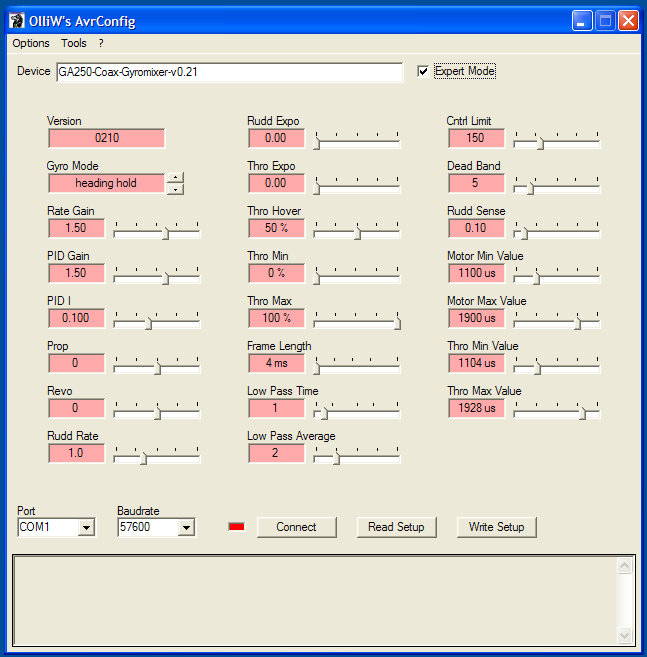This screenshot has height=657, width=647.
Task: Open the Tools menu
Action: (74, 43)
